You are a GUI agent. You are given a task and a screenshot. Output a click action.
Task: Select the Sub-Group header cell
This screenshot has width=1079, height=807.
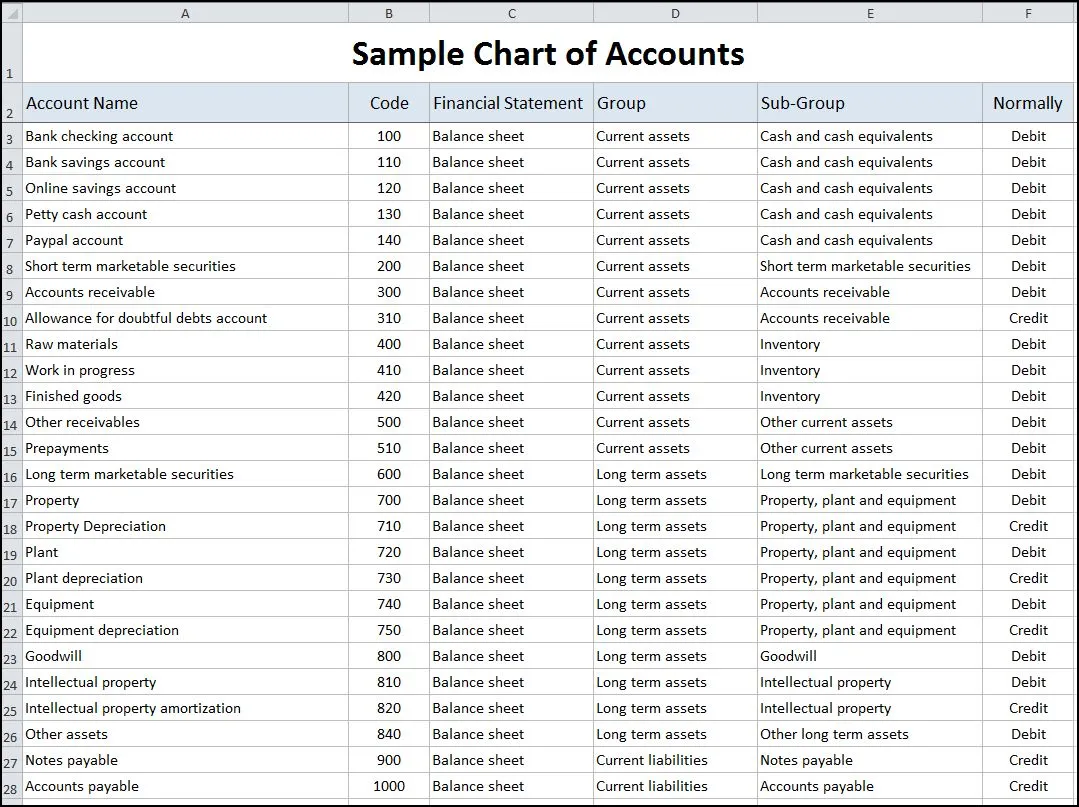(869, 103)
